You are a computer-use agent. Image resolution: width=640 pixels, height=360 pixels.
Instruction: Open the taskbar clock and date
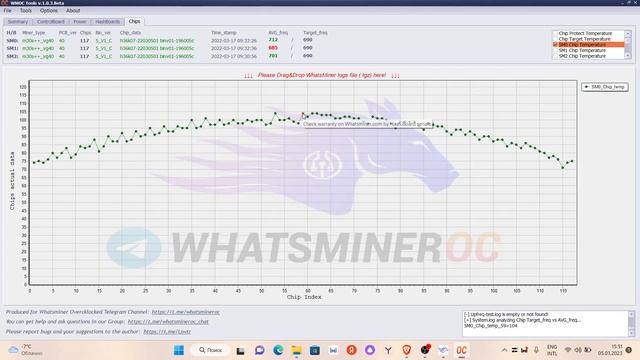tap(610, 350)
